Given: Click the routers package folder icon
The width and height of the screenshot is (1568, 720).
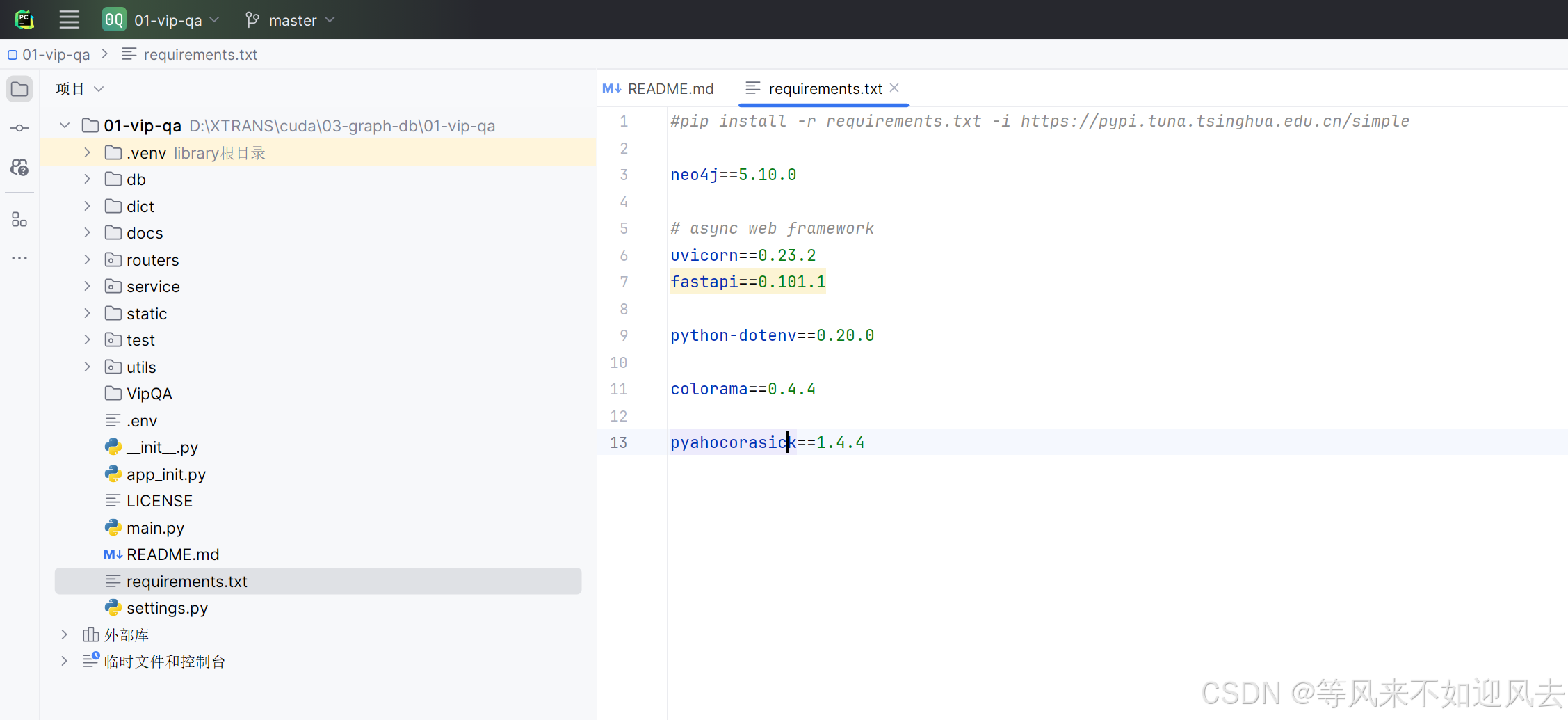Looking at the screenshot, I should coord(113,260).
